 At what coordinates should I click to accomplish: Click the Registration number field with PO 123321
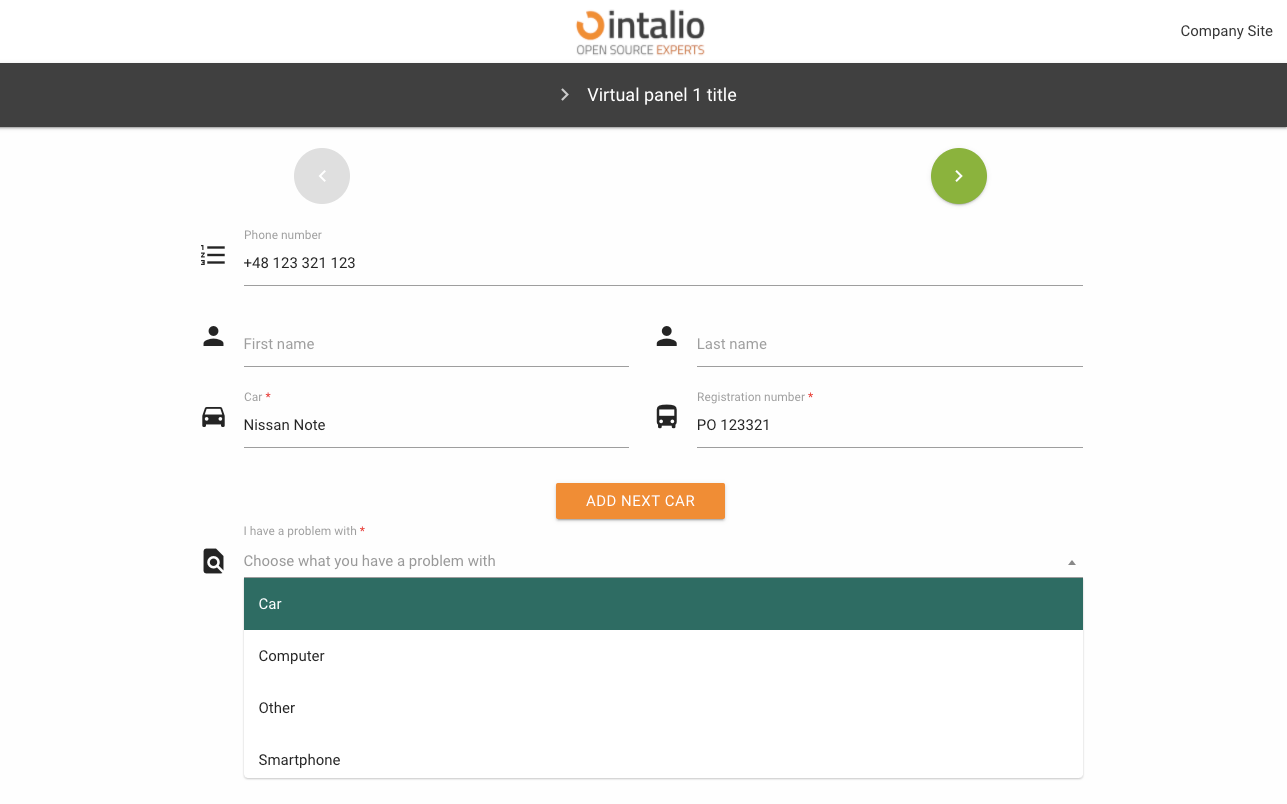click(x=888, y=425)
